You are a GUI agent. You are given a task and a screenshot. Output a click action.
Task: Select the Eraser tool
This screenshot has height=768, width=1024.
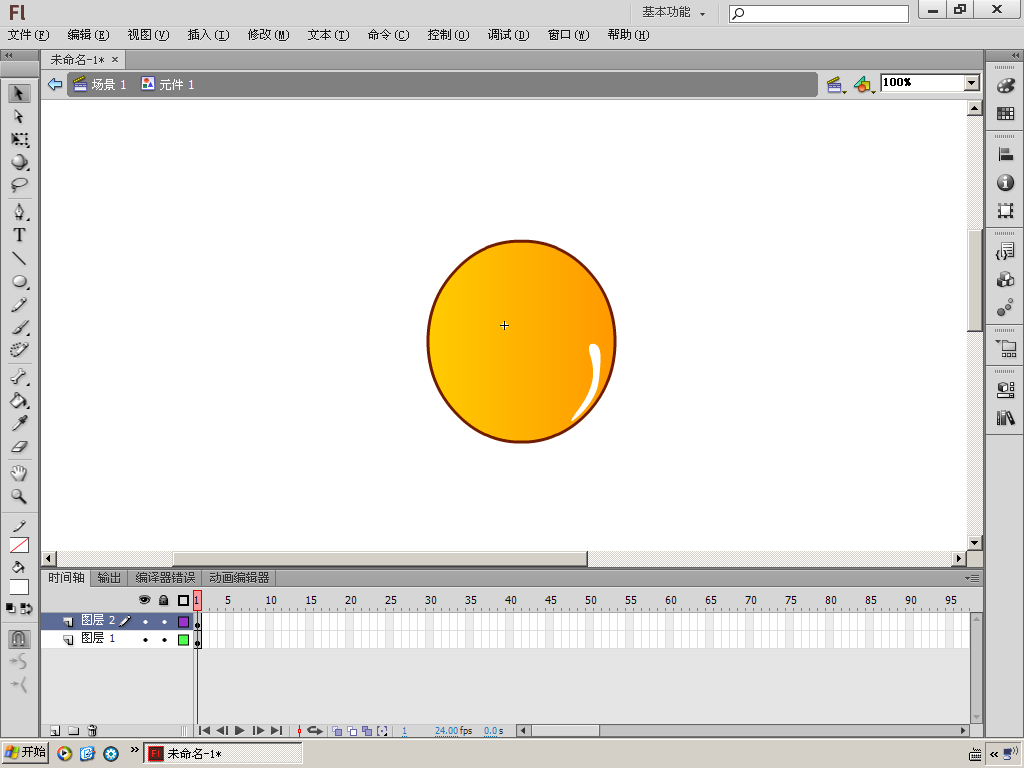pyautogui.click(x=19, y=447)
